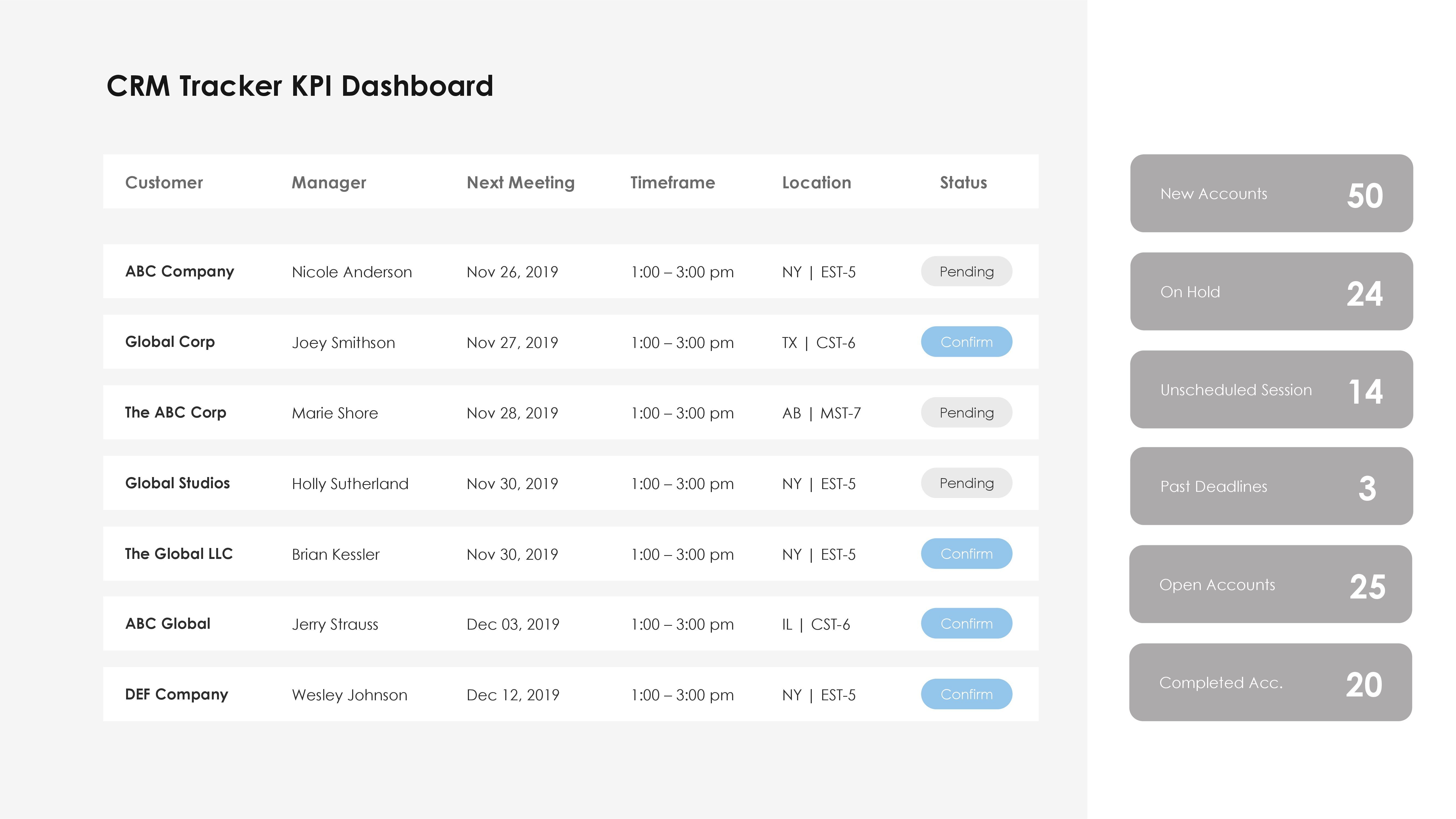
Task: Click Confirm button for DEF Company
Action: 967,694
